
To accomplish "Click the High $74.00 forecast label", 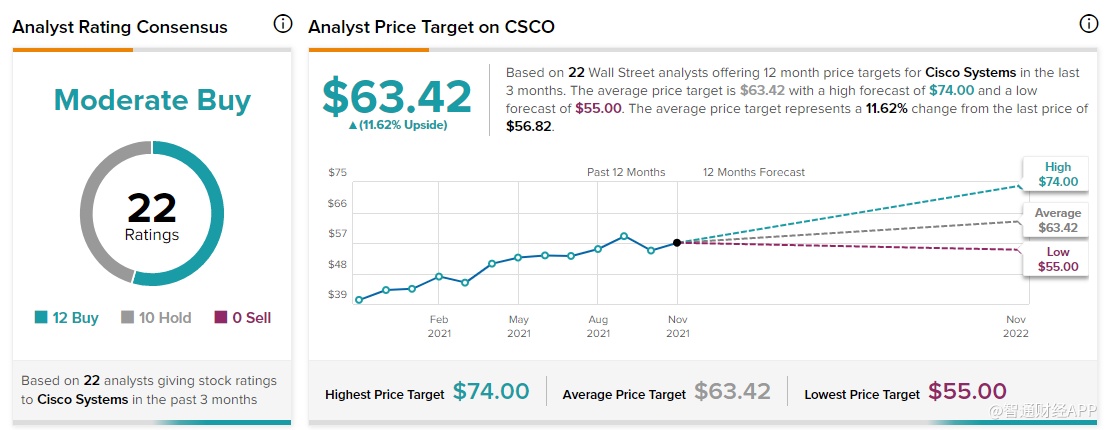I will [x=1058, y=175].
